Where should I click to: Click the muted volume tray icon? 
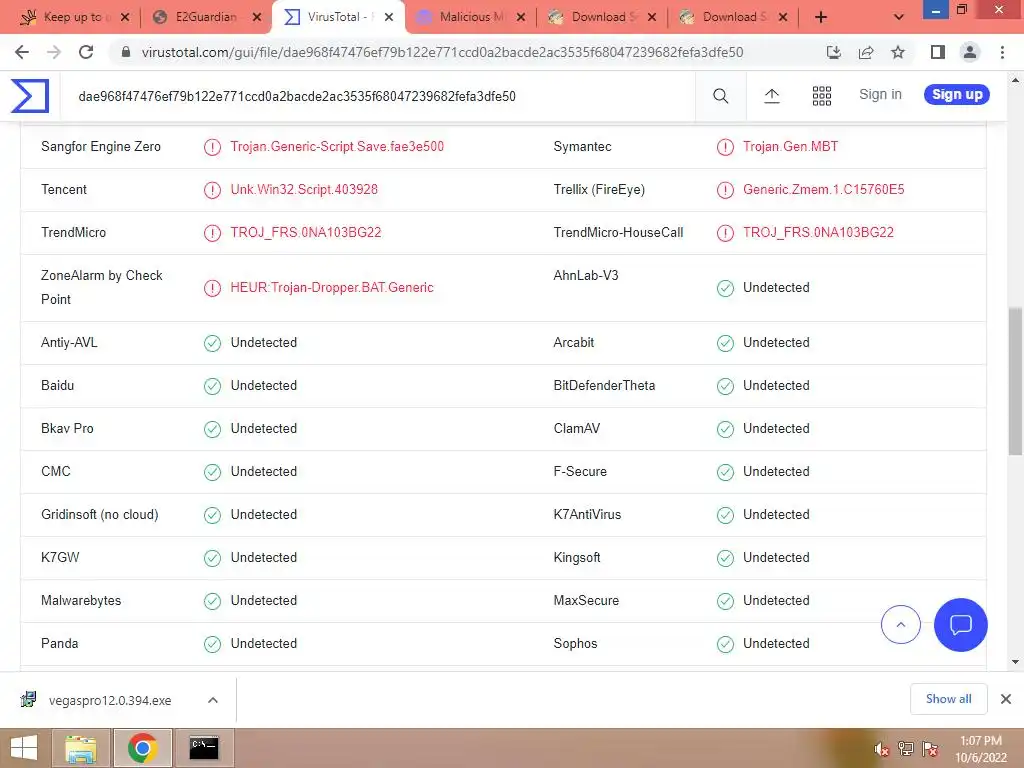click(882, 749)
